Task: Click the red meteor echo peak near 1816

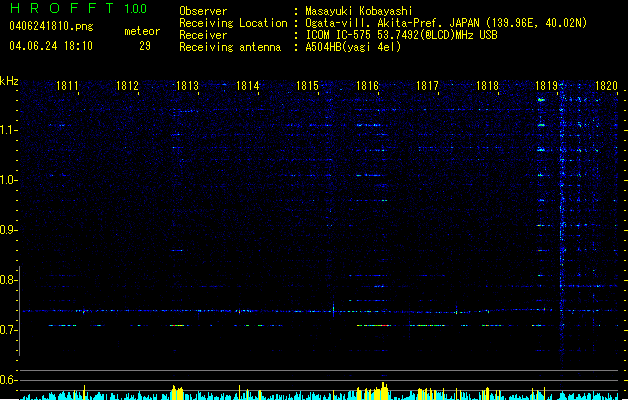Action: point(386,325)
